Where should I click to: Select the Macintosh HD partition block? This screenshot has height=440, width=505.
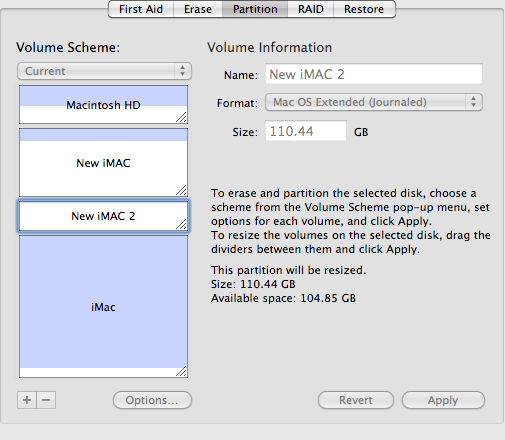103,105
